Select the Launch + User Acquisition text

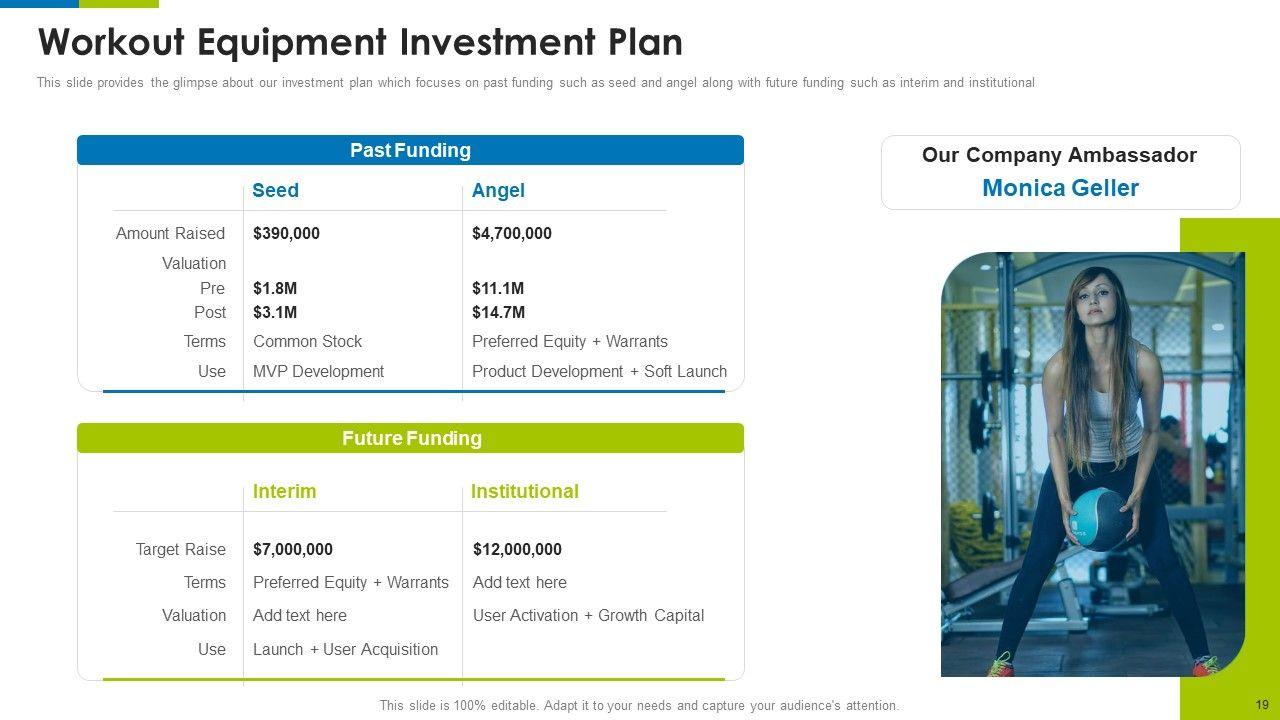point(345,649)
